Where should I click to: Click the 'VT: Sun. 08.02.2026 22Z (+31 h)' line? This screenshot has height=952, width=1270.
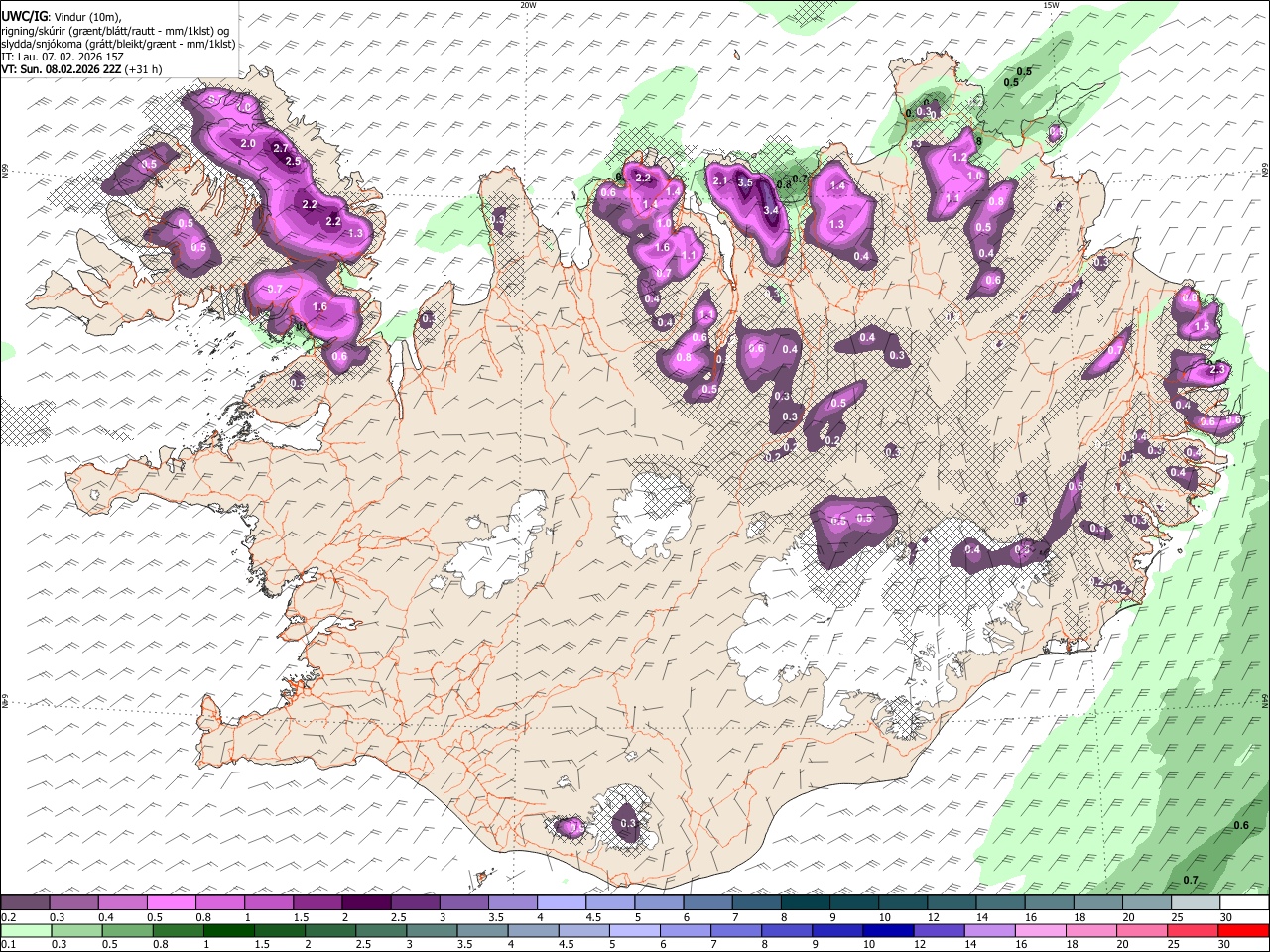(x=81, y=69)
